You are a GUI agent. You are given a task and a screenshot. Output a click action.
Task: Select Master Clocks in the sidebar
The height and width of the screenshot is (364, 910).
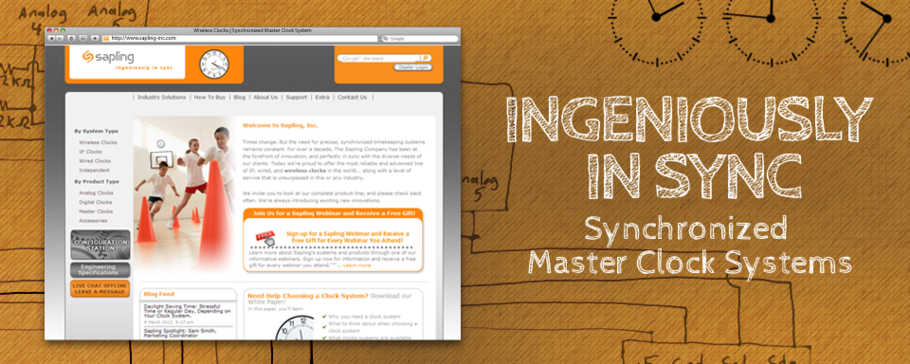96,211
